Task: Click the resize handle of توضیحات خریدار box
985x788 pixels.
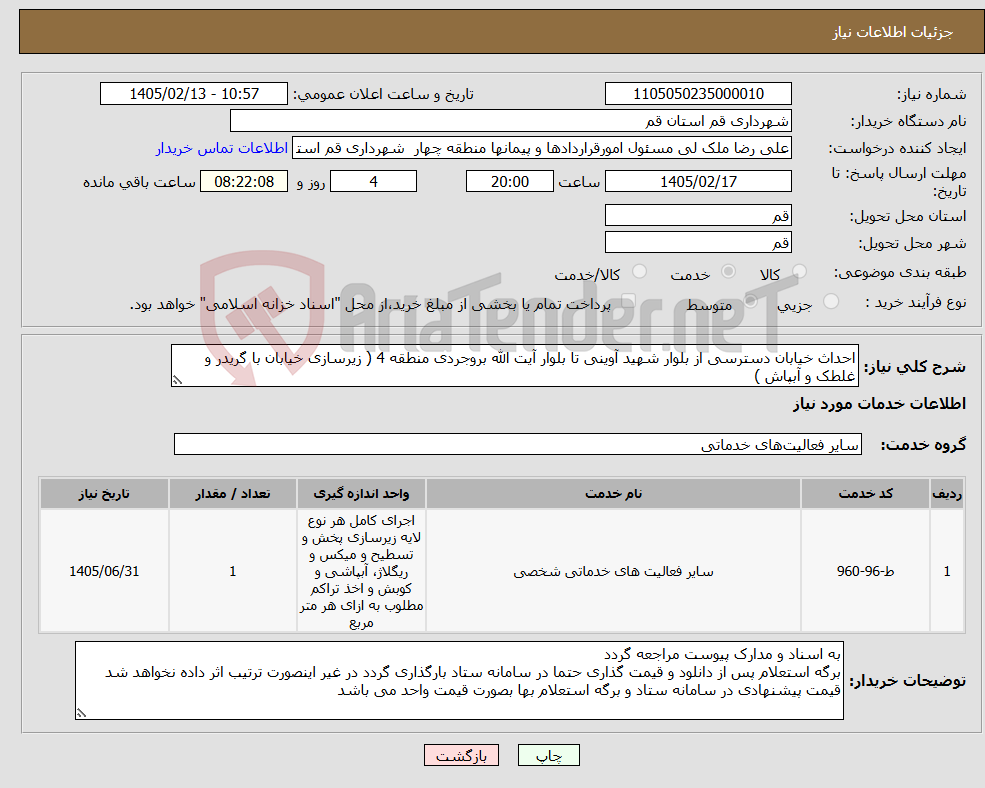Action: 81,713
